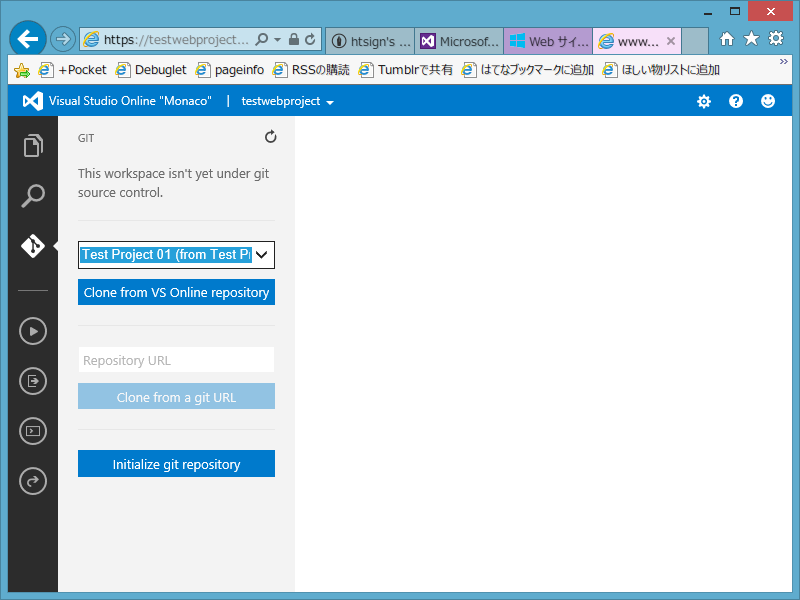Image resolution: width=800 pixels, height=600 pixels.
Task: Click Initialize git repository button
Action: 177,464
